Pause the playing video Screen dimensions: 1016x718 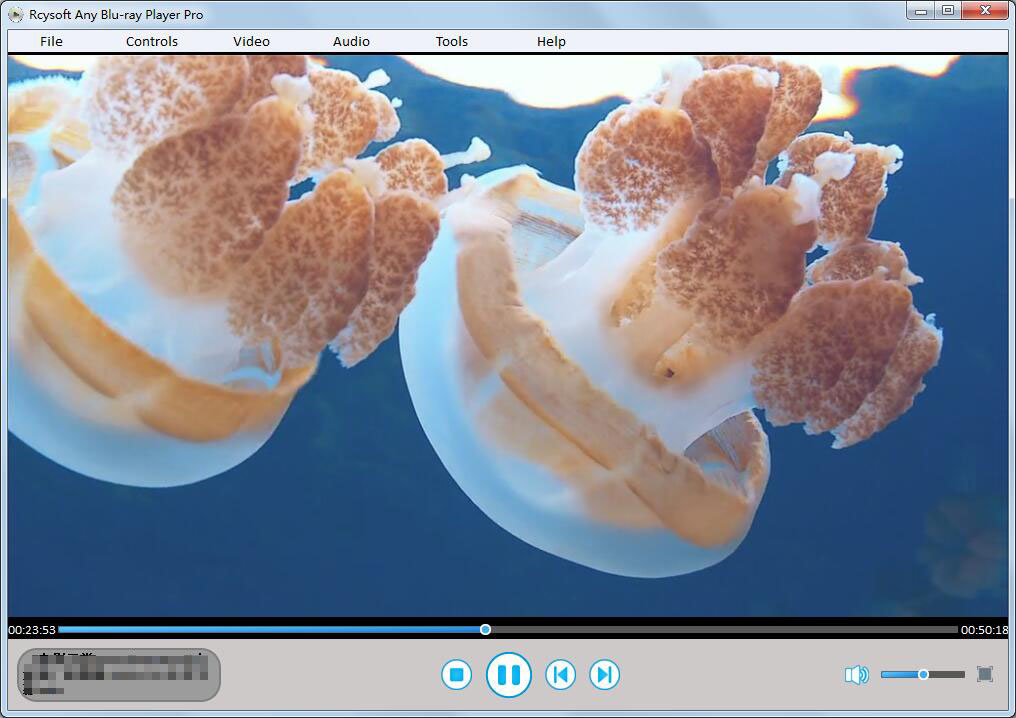(508, 675)
